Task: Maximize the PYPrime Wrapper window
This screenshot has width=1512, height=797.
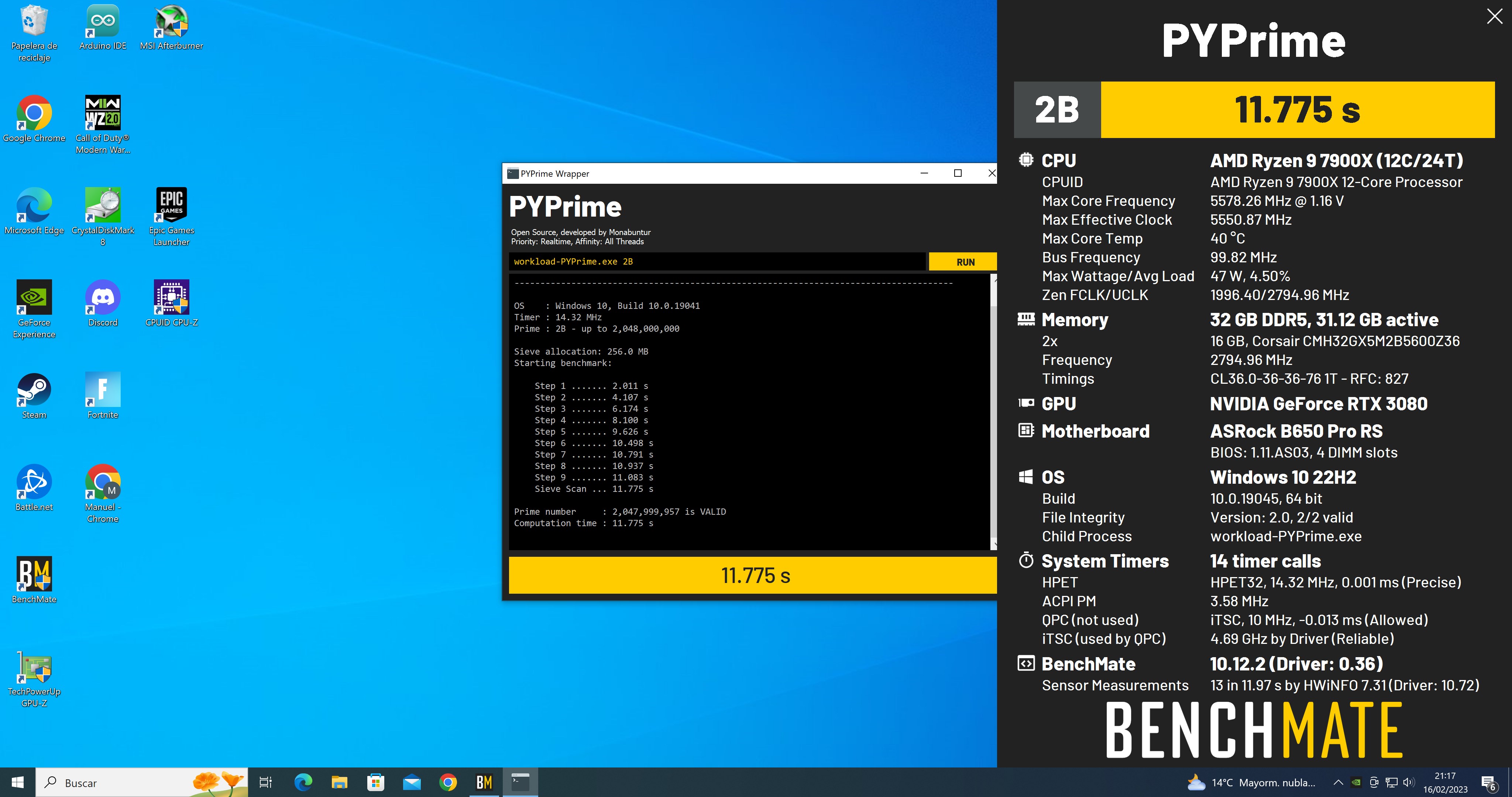Action: click(957, 173)
